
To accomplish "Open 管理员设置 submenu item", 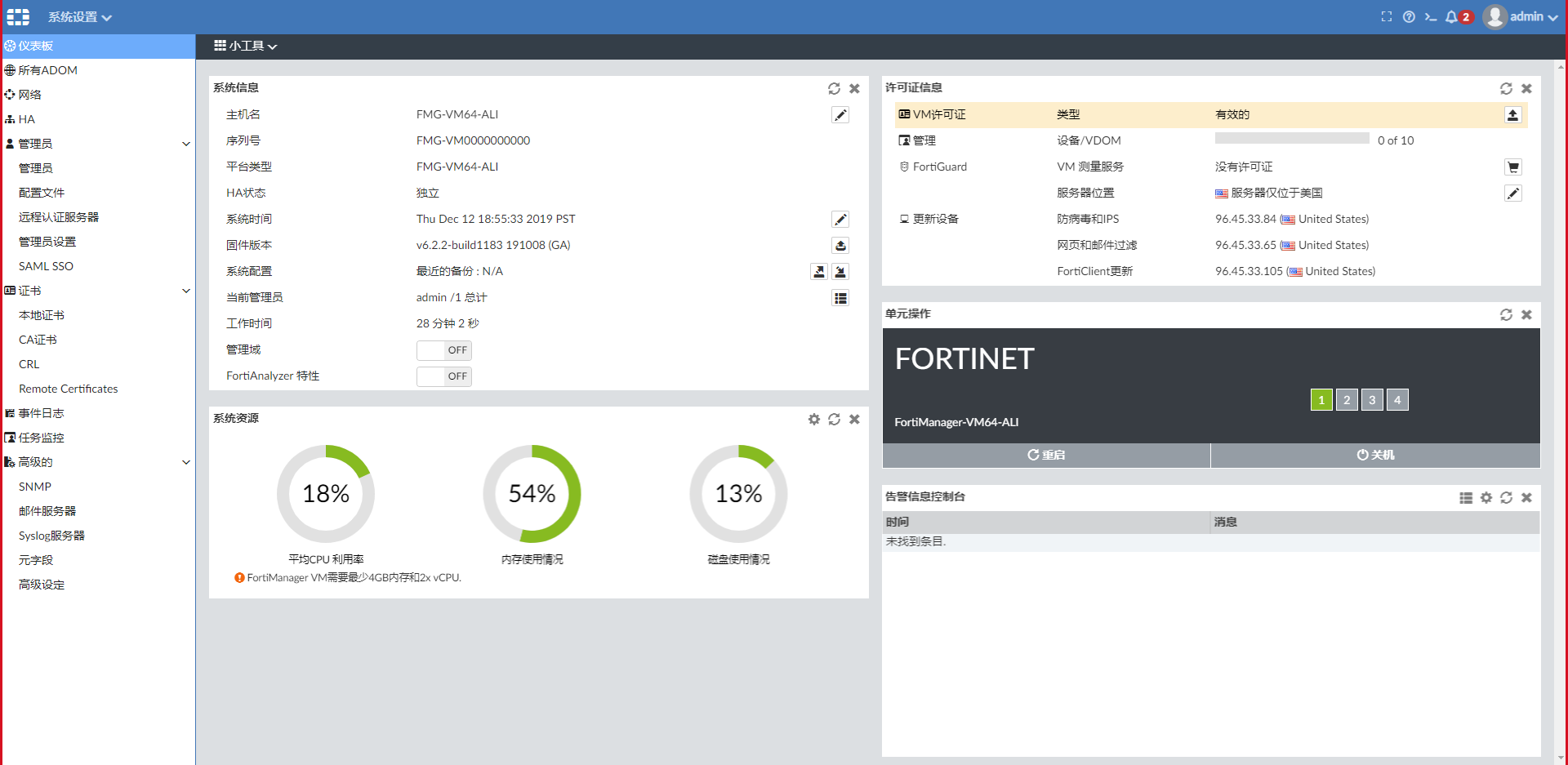I will point(47,242).
